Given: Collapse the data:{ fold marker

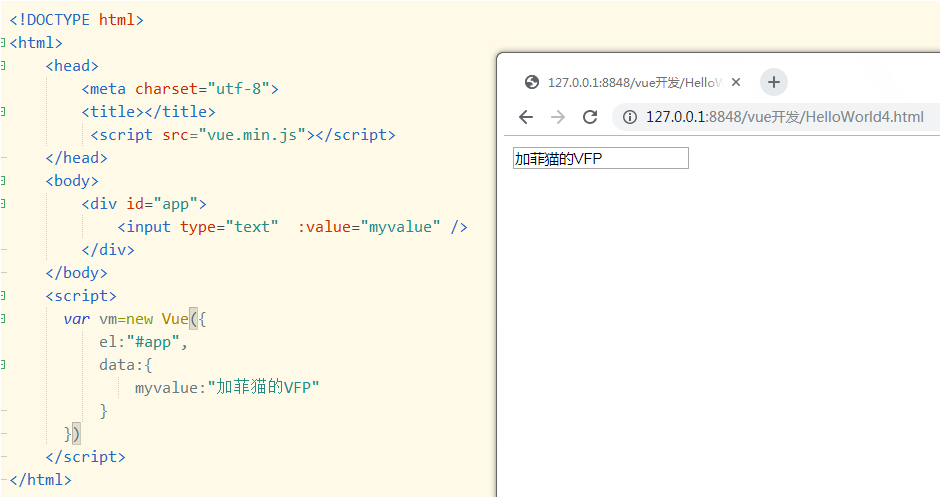Looking at the screenshot, I should click(x=3, y=365).
